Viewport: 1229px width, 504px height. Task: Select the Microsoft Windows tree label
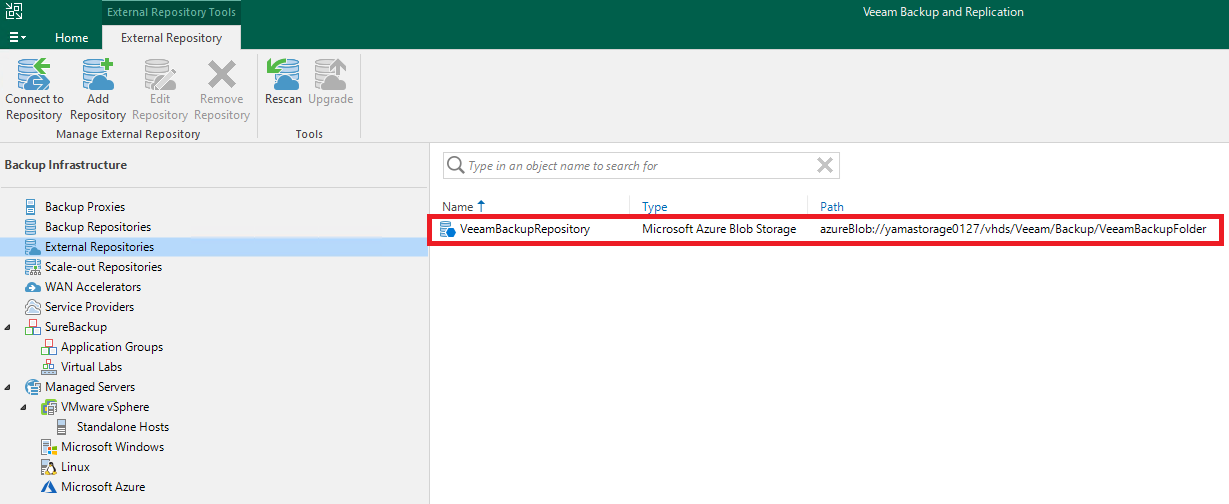click(x=112, y=447)
